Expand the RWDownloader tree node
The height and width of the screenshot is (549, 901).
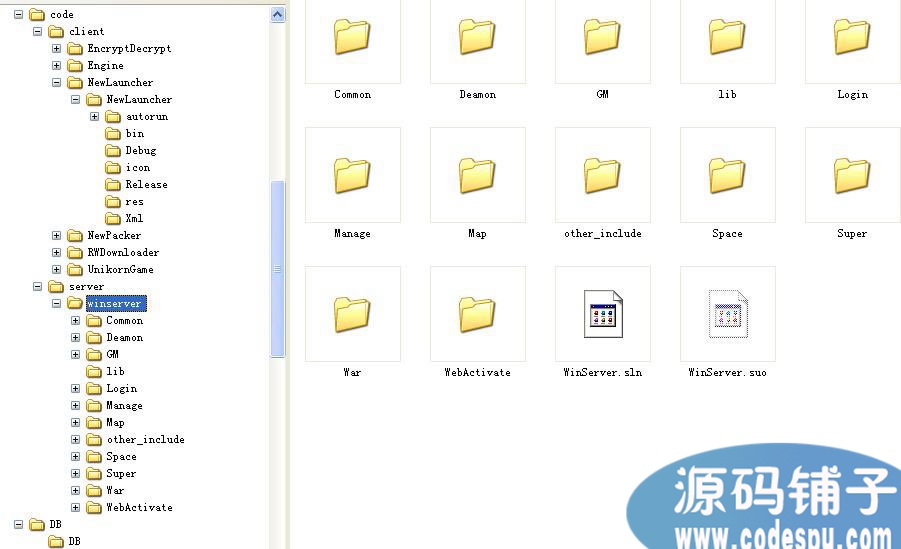point(56,252)
